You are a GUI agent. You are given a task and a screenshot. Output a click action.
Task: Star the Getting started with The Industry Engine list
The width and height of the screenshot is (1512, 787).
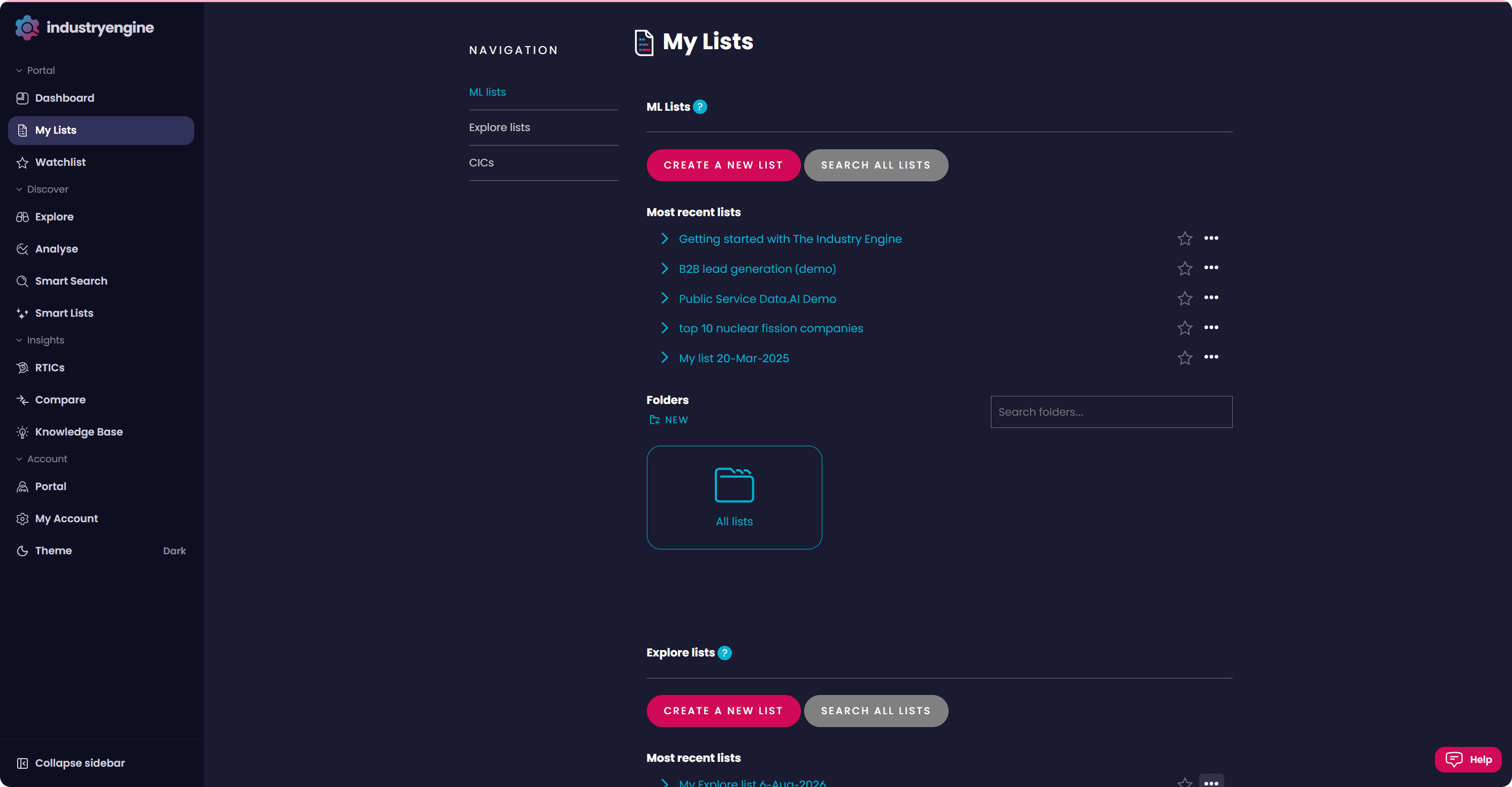[1185, 238]
